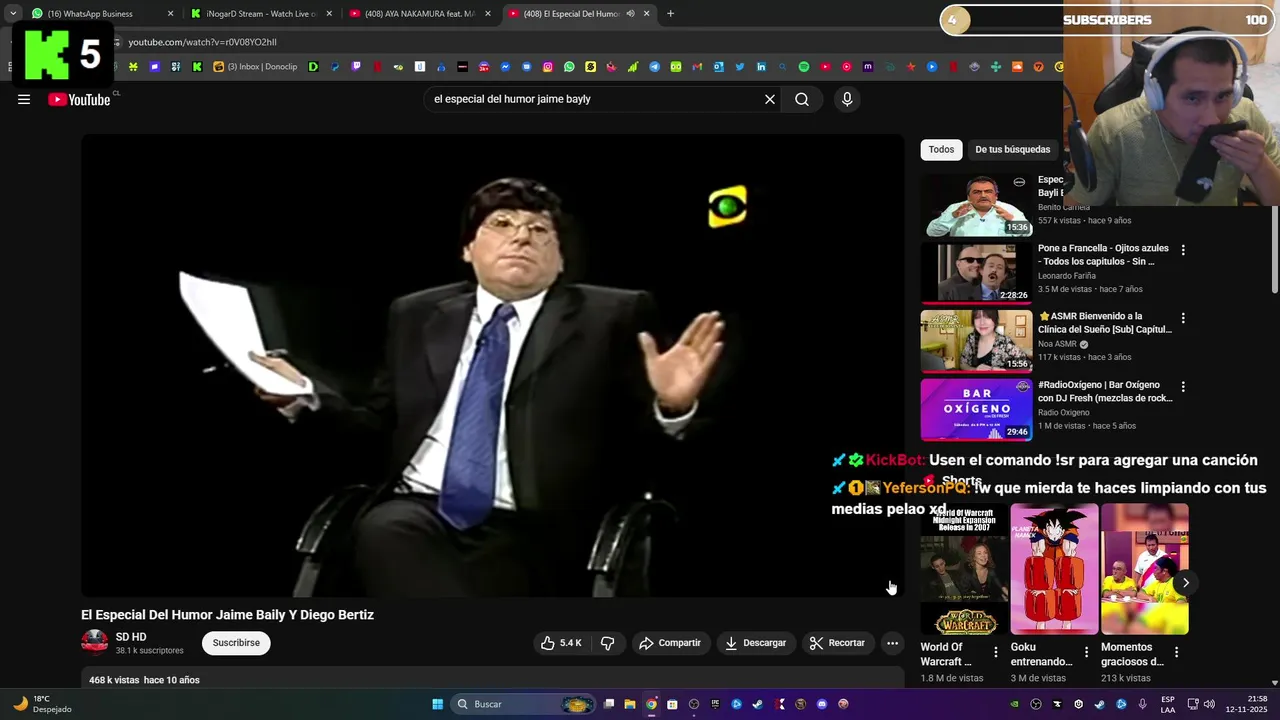1280x720 pixels.
Task: Open the Telegram bookmark icon
Action: (x=655, y=67)
